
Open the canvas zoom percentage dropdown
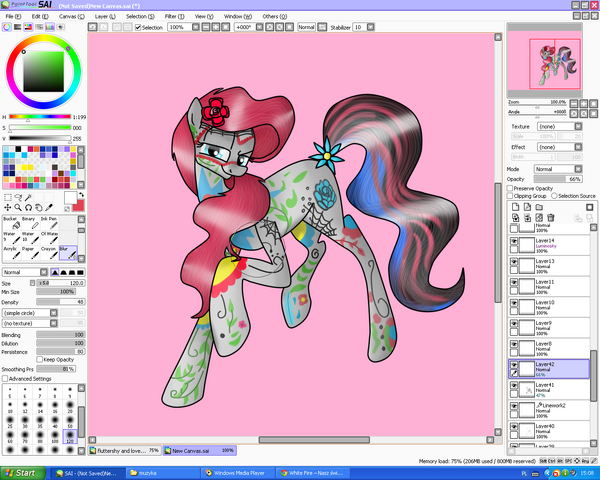[x=196, y=27]
